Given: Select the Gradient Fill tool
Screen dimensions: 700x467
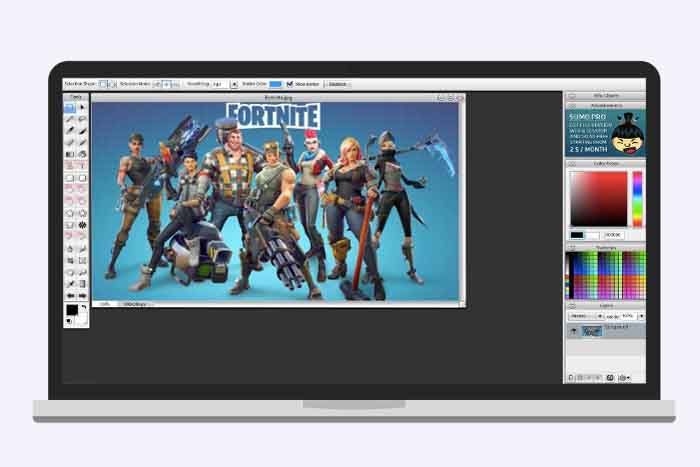Looking at the screenshot, I should (x=70, y=154).
